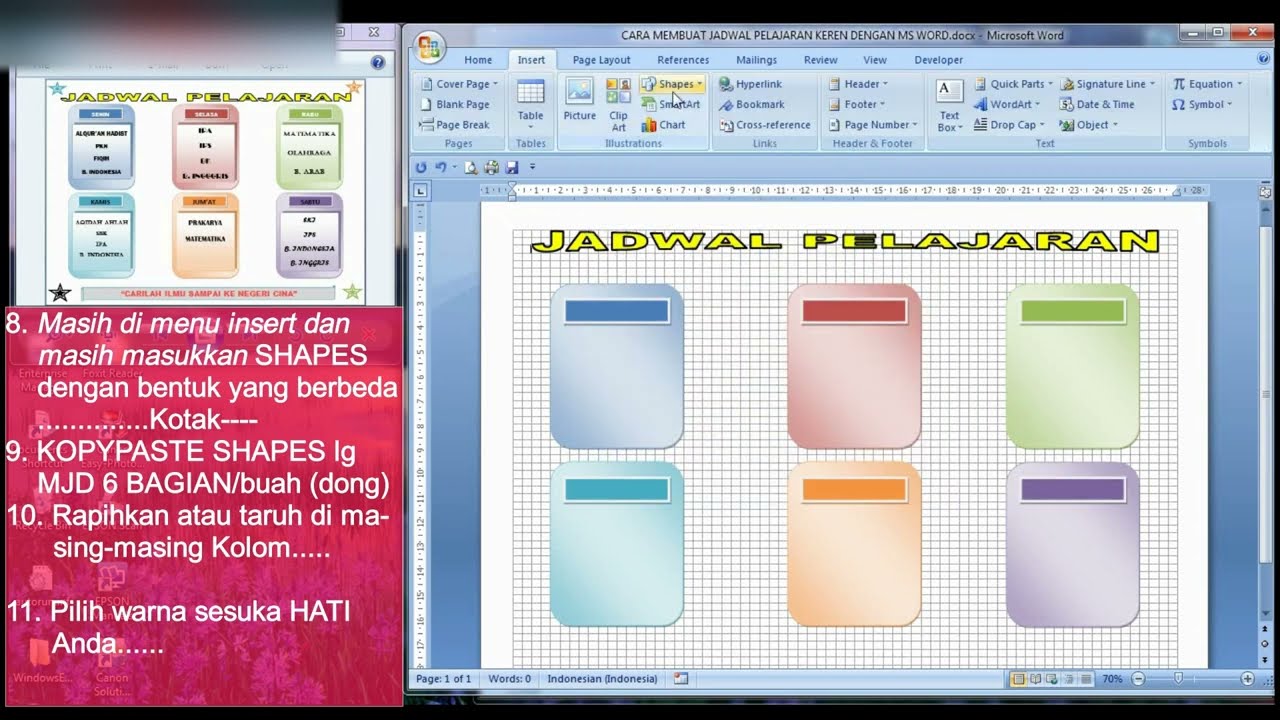This screenshot has height=720, width=1280.
Task: Customize Quick Access Toolbar arrow
Action: (532, 167)
